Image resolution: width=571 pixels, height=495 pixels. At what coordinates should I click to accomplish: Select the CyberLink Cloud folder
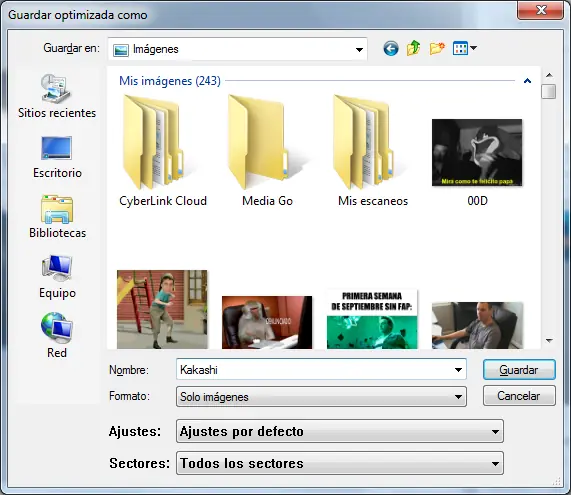click(x=163, y=151)
